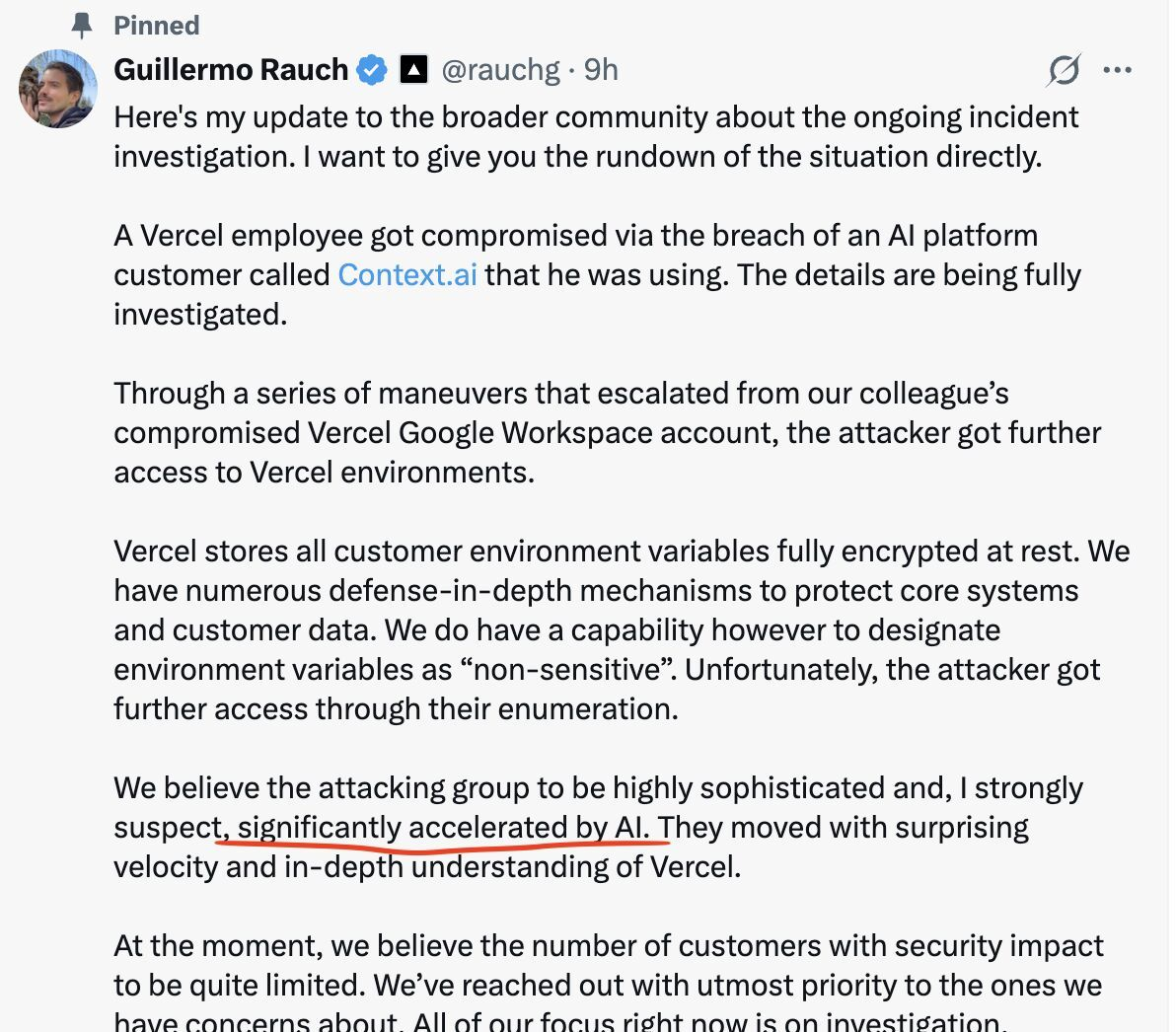The image size is (1176, 1032).
Task: Click the blue verified checkmark badge
Action: pyautogui.click(x=372, y=70)
